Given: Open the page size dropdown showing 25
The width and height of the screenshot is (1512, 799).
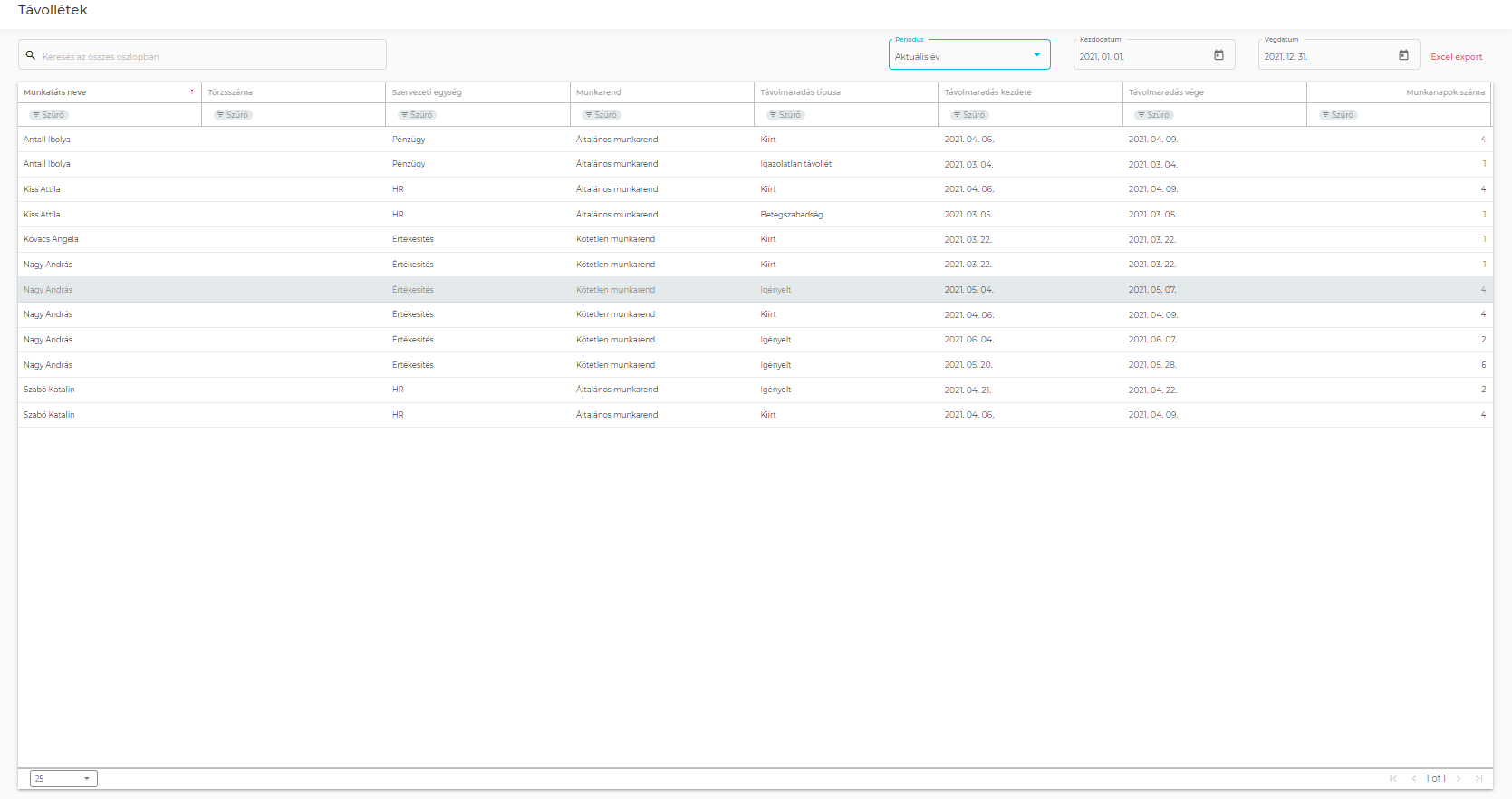Looking at the screenshot, I should 63,778.
